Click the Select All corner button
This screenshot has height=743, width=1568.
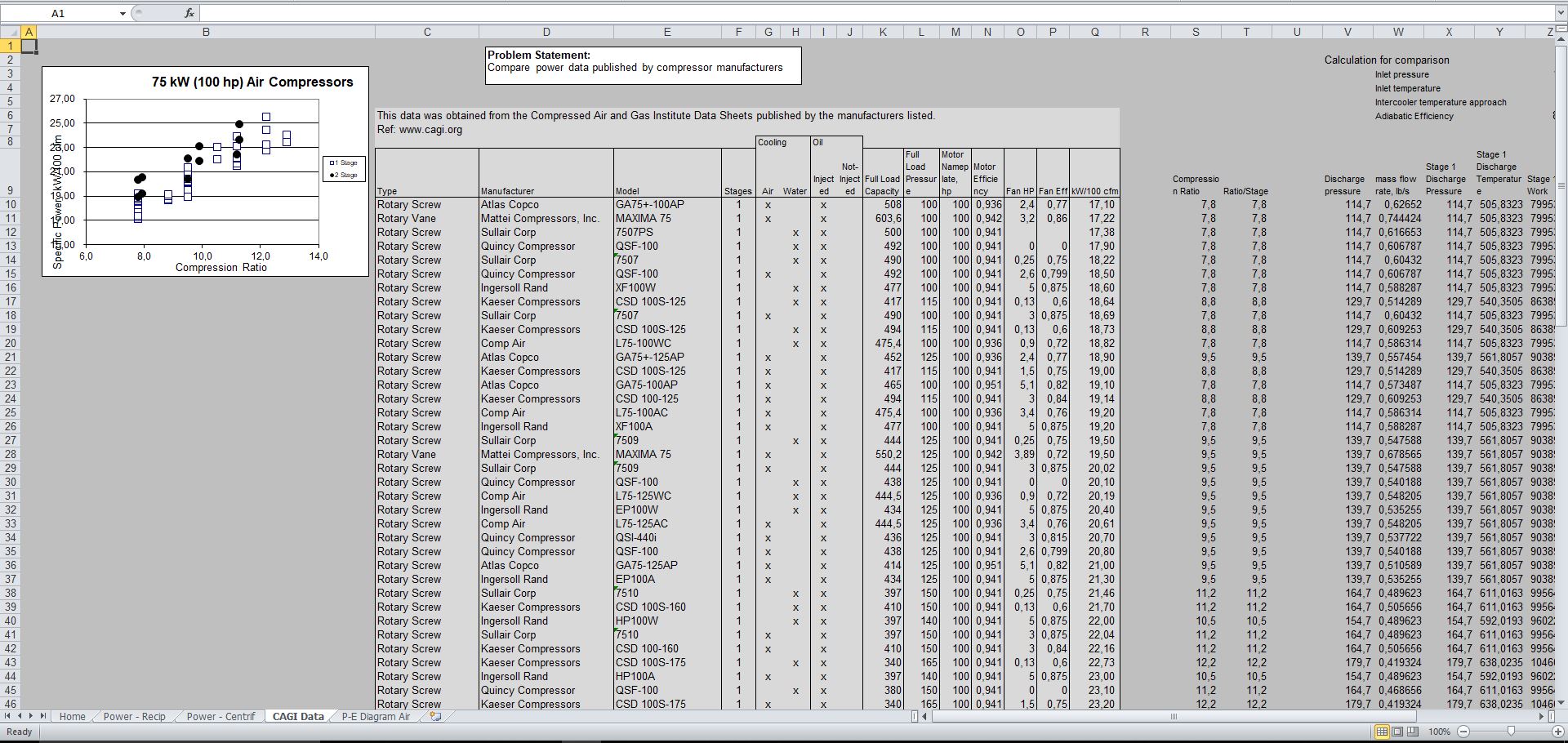click(10, 32)
